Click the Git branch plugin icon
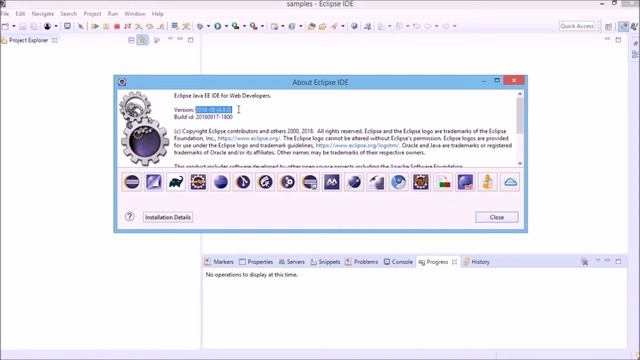Screen dimensions: 640x360 click(x=243, y=182)
